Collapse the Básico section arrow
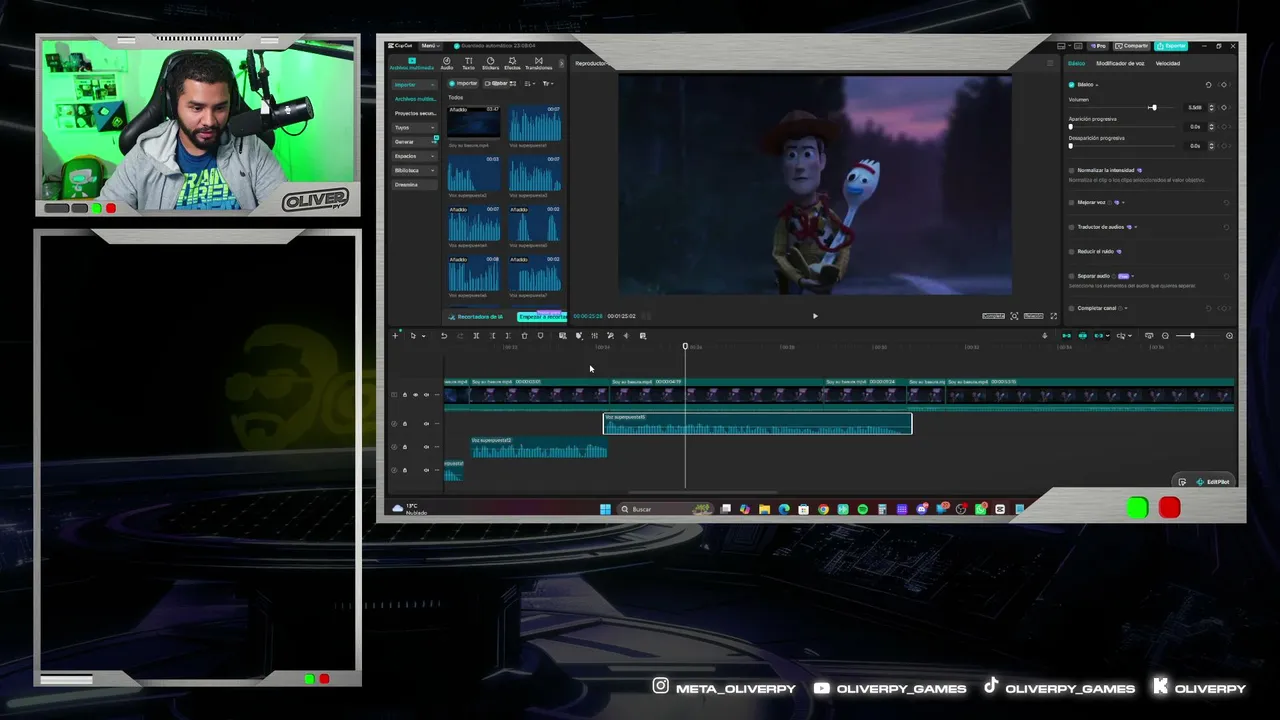 1097,85
